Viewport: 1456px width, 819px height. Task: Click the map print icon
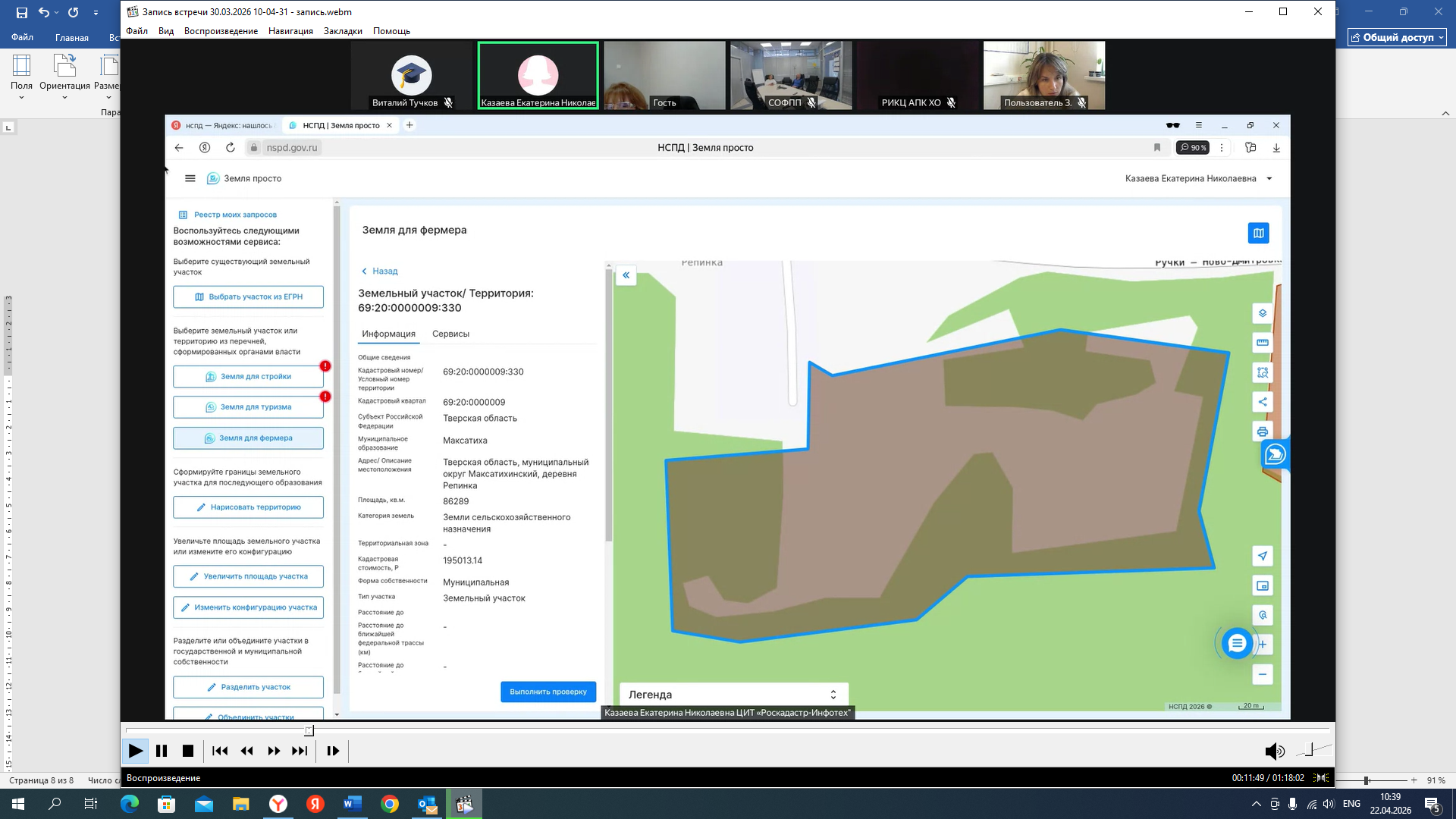1262,432
